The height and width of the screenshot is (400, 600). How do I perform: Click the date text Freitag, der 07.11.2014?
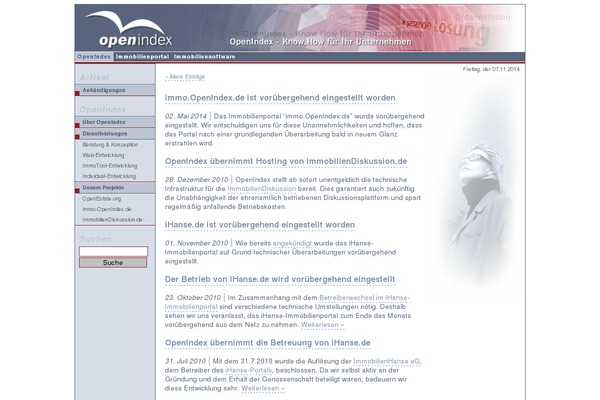click(491, 69)
